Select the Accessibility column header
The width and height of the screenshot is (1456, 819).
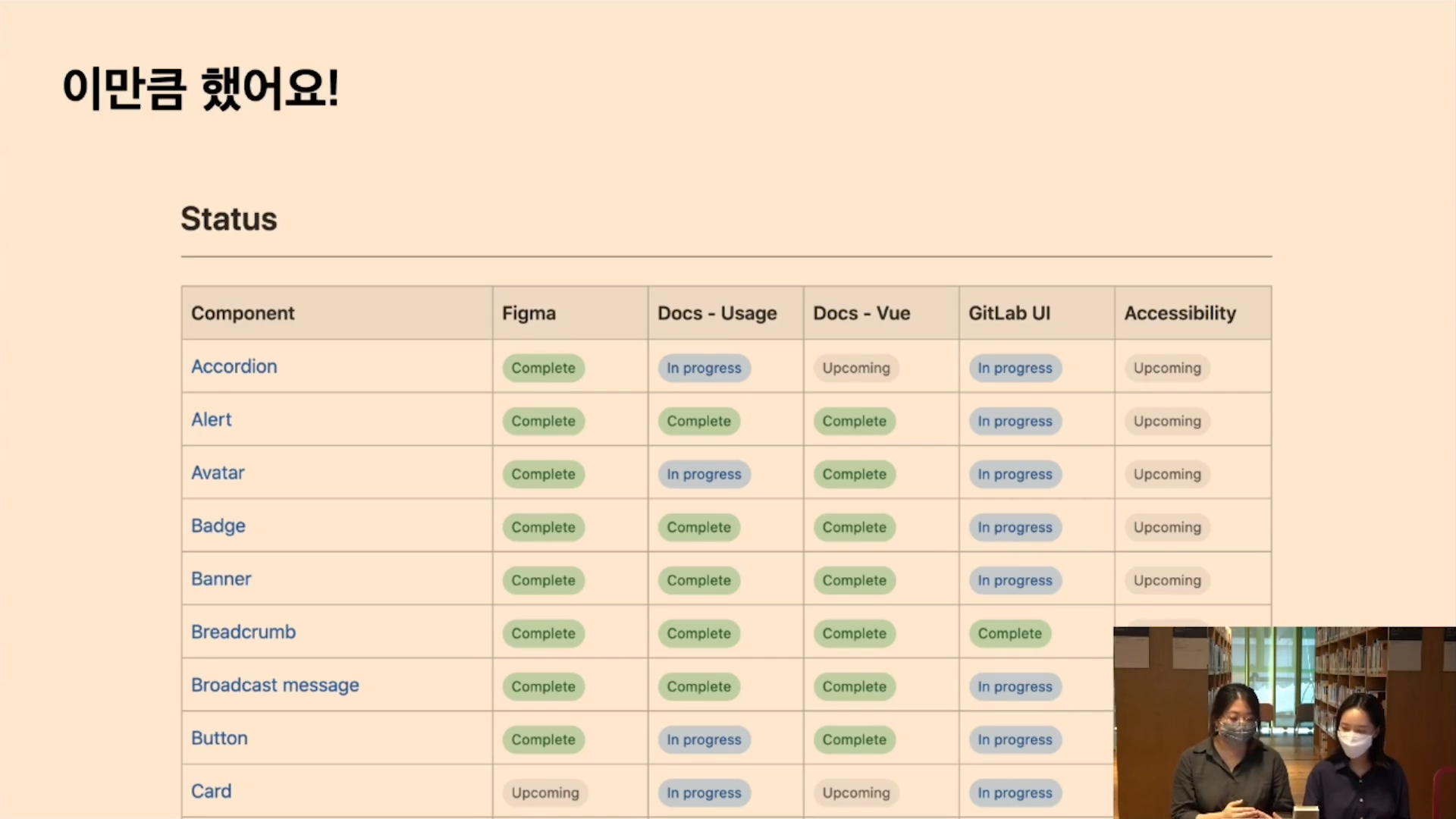(x=1179, y=313)
